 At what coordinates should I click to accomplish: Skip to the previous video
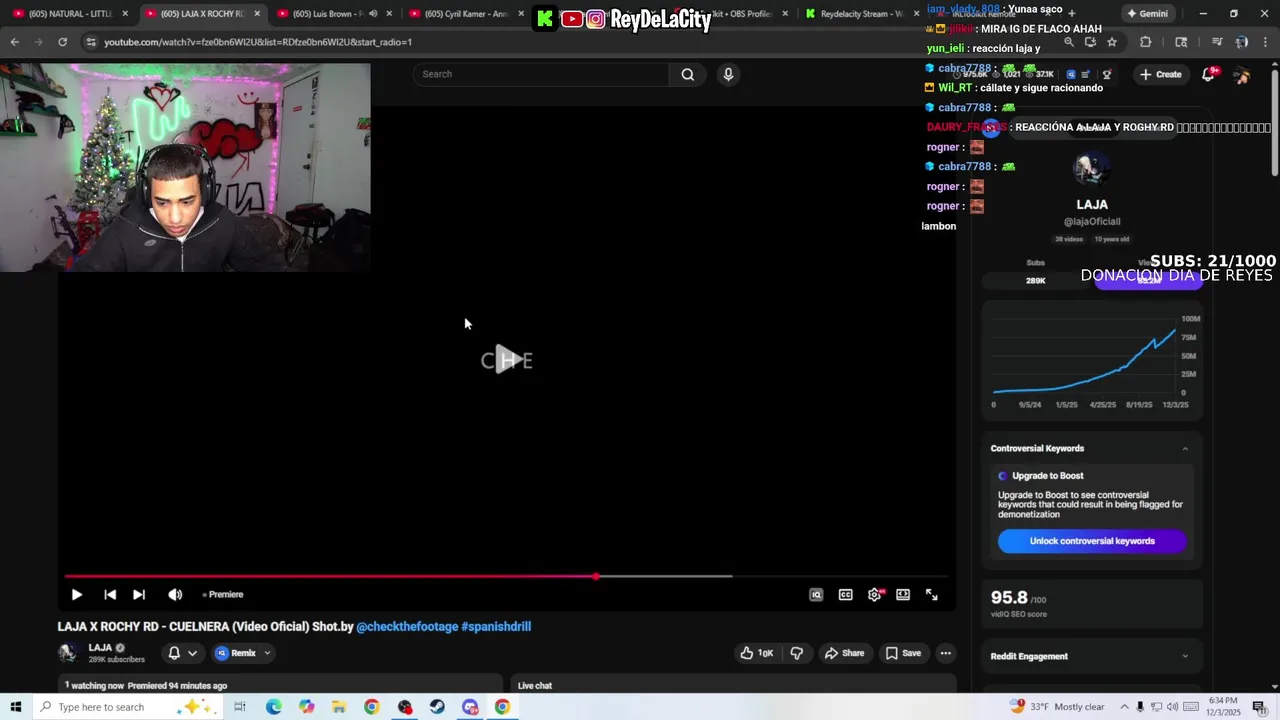[110, 594]
